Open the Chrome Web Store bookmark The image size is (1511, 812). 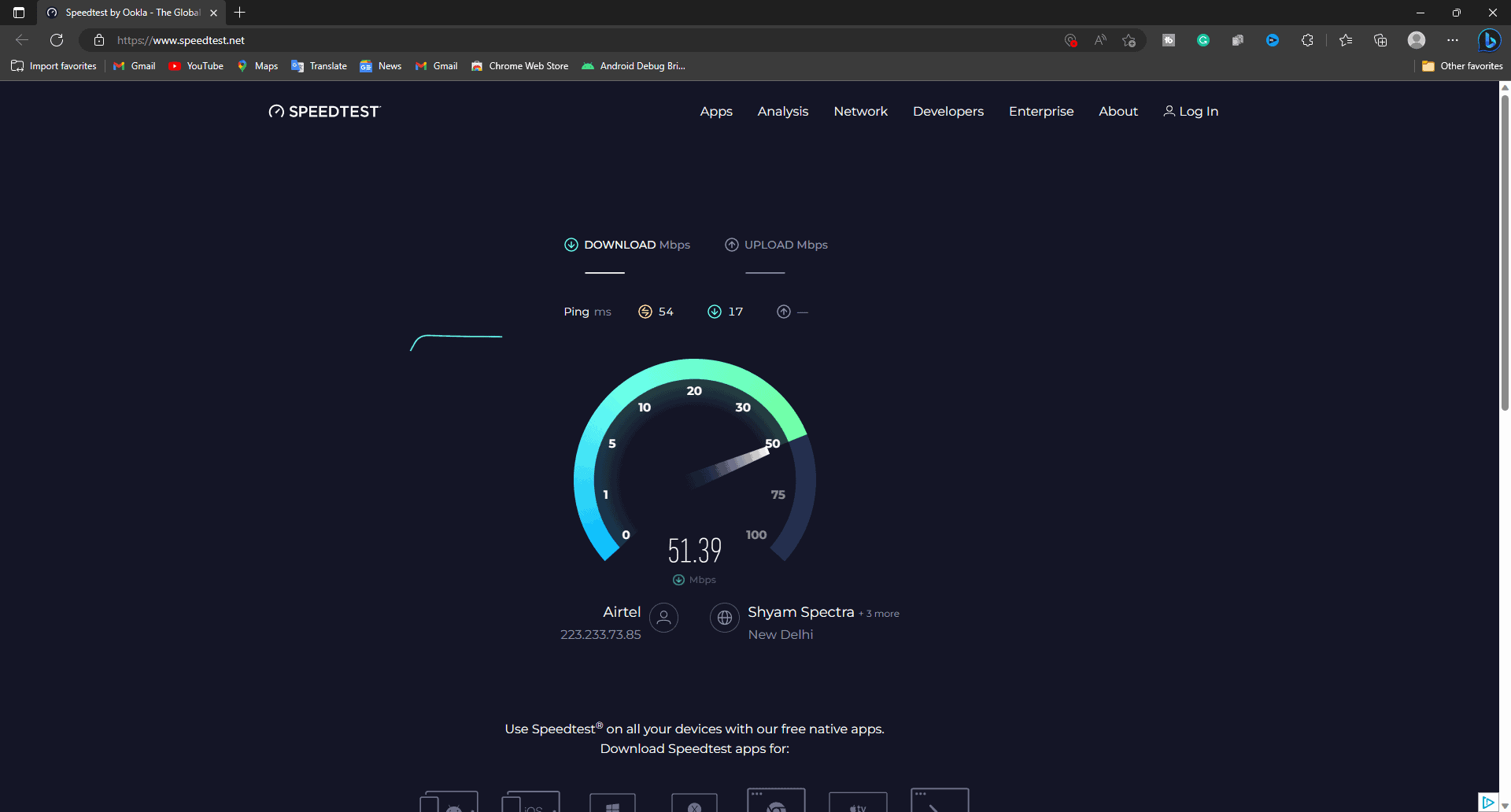pyautogui.click(x=519, y=66)
